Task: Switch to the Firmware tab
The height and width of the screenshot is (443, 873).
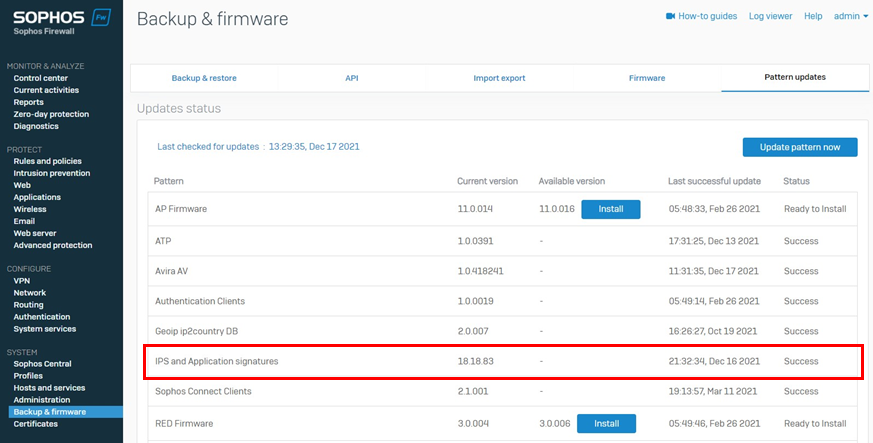Action: point(647,78)
